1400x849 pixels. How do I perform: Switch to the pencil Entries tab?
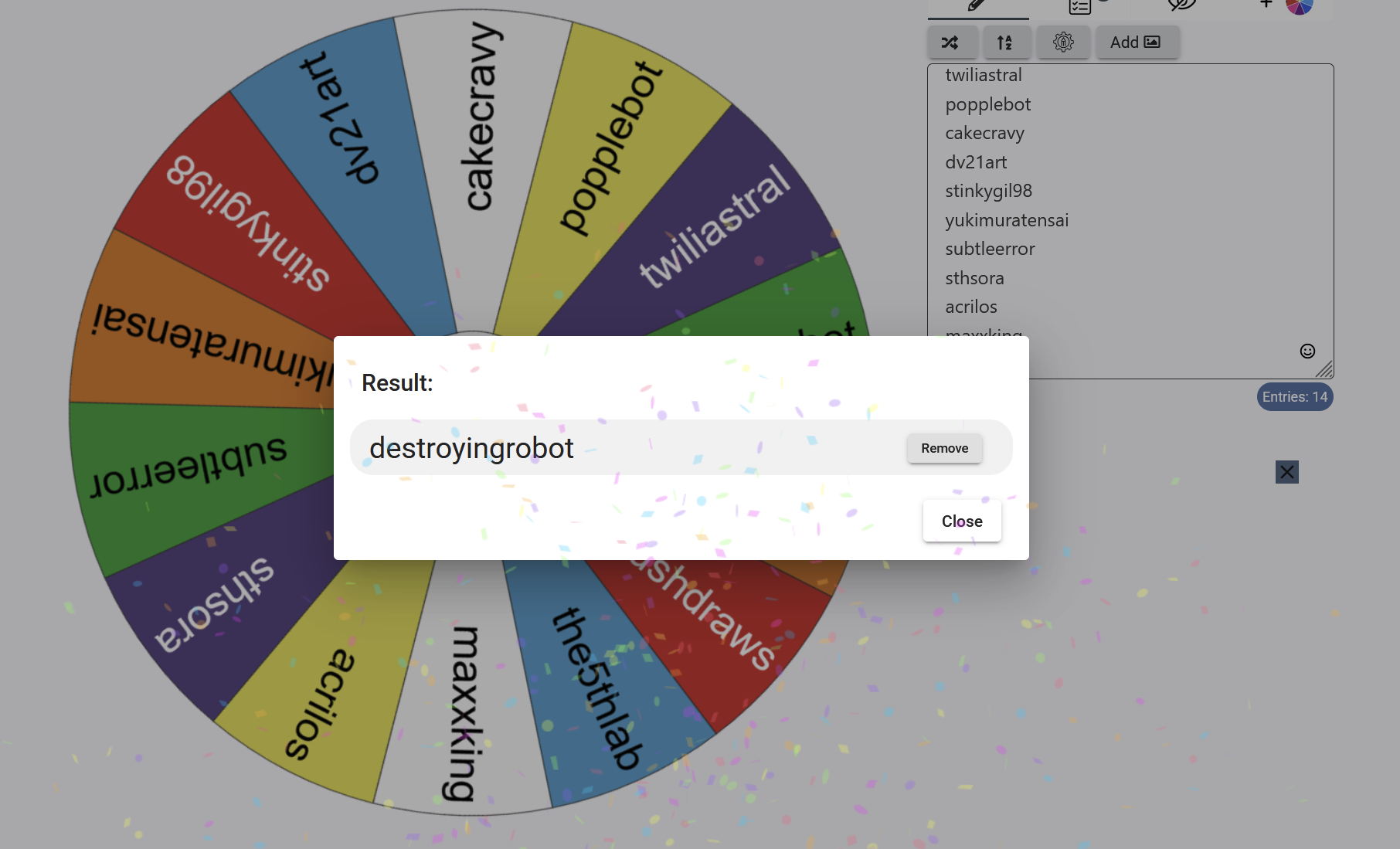point(977,6)
